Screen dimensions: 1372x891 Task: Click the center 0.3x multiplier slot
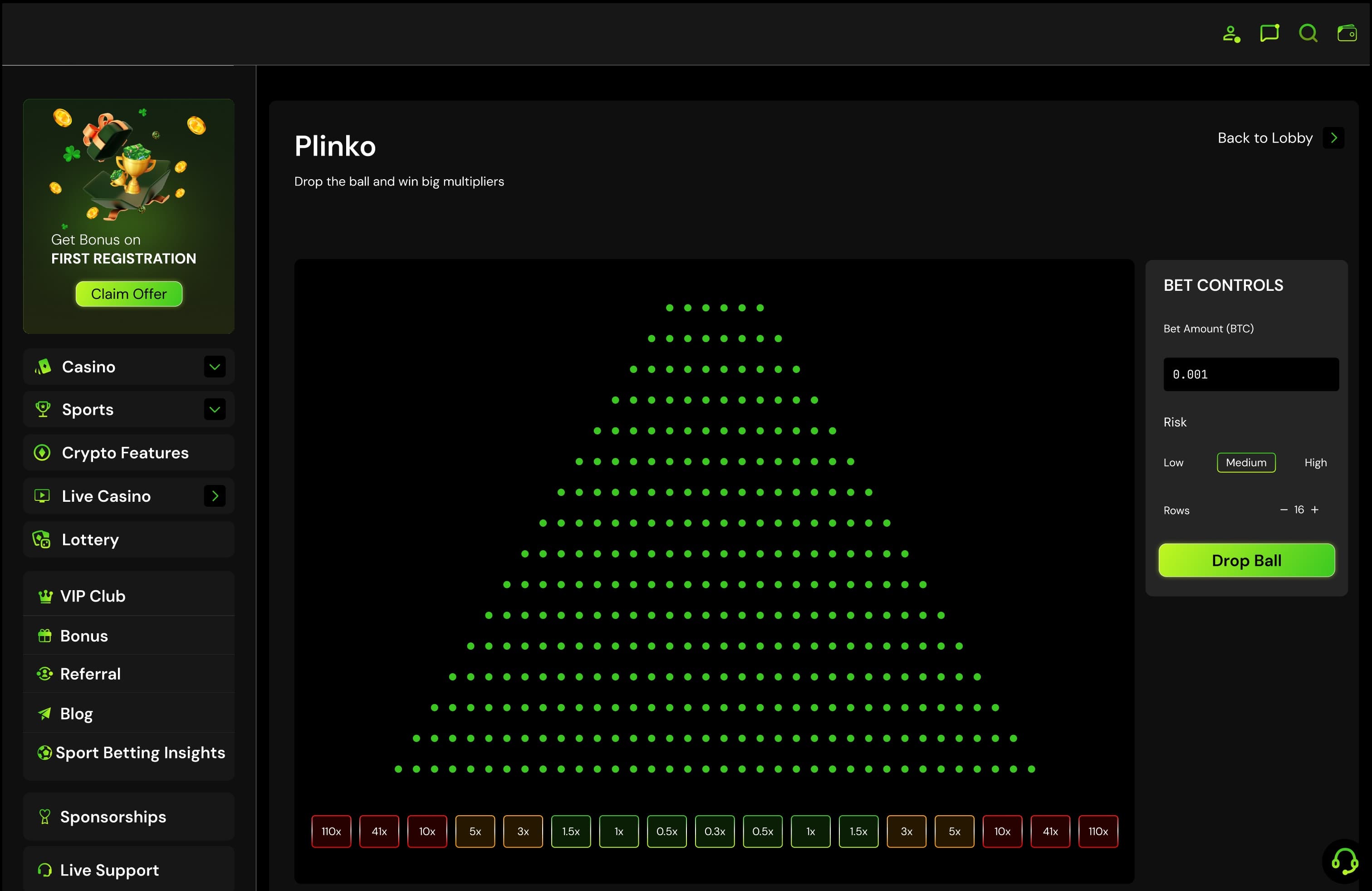[x=714, y=831]
